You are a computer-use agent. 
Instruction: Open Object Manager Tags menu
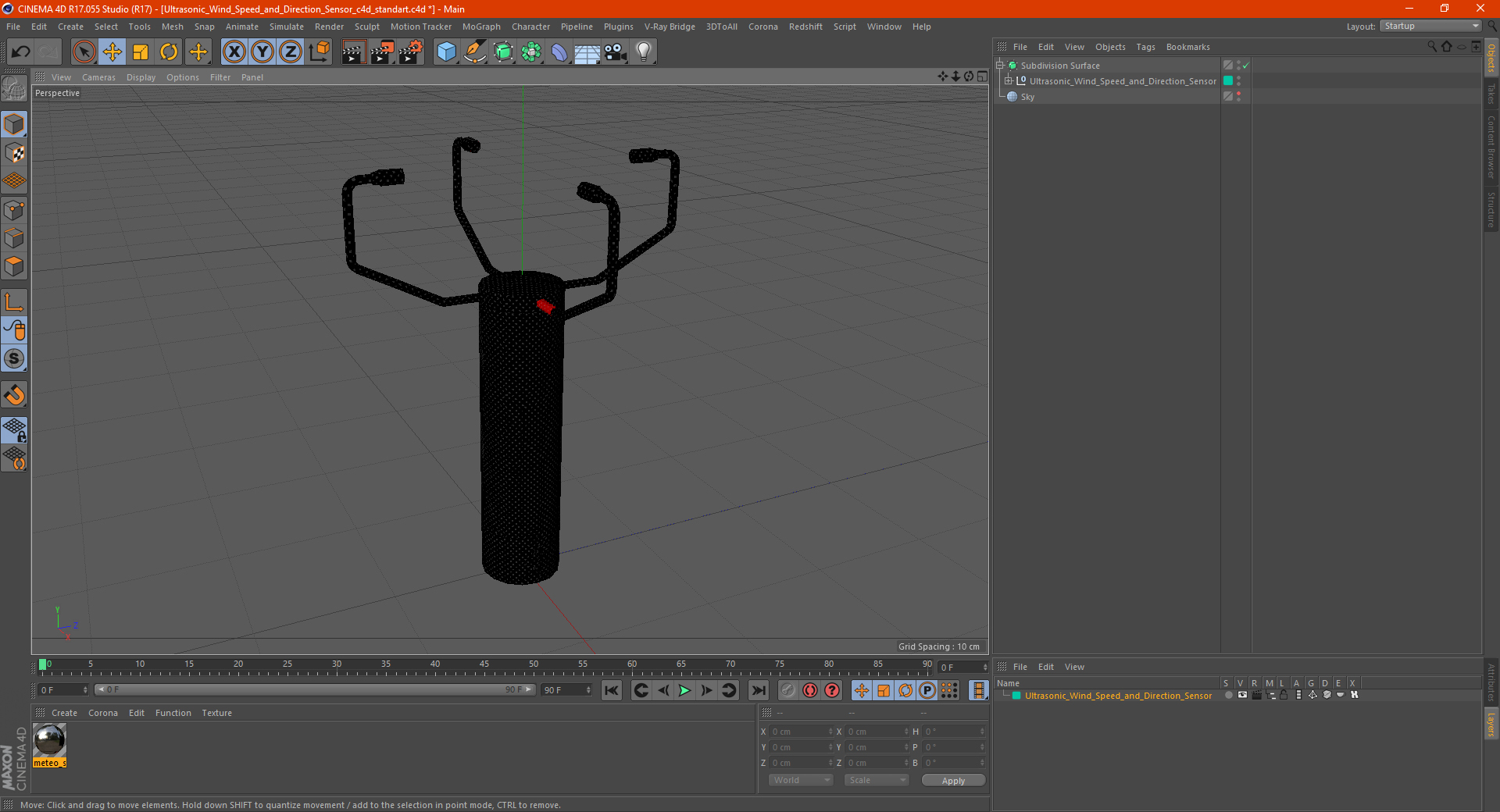click(1145, 47)
